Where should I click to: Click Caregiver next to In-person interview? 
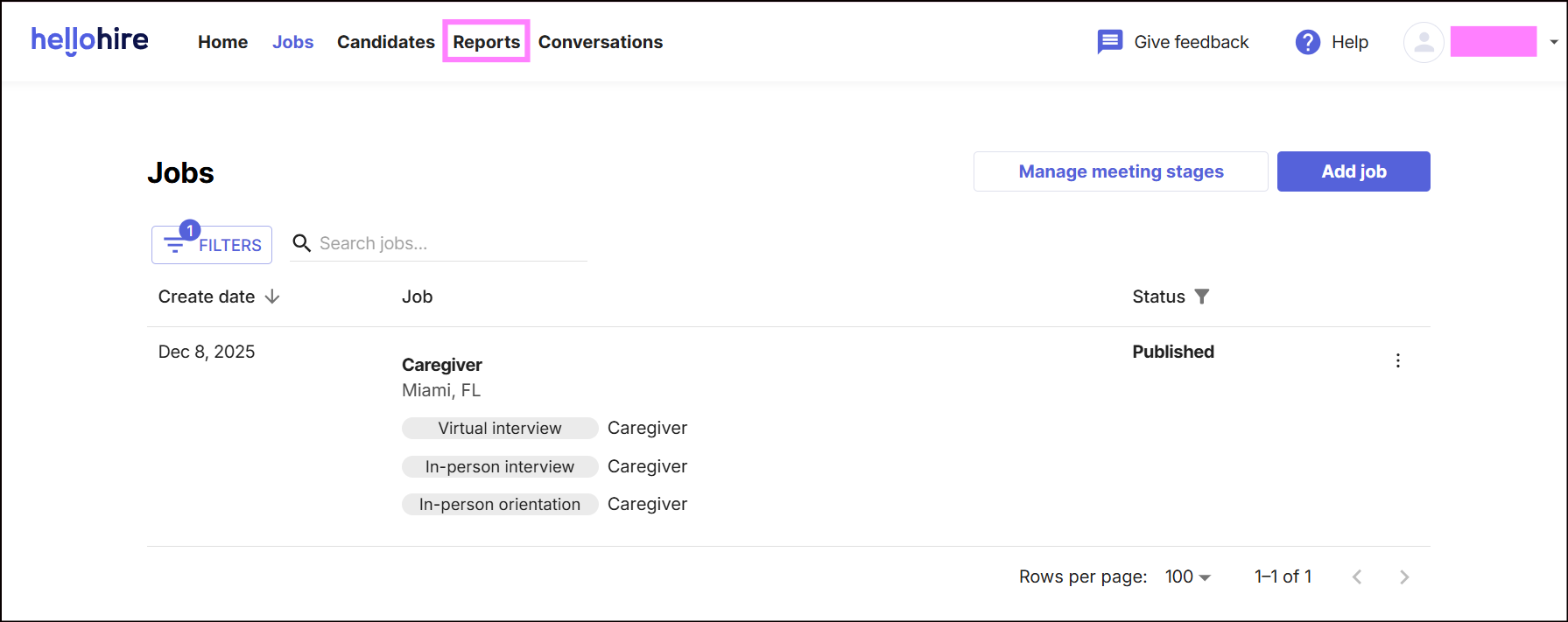[647, 466]
